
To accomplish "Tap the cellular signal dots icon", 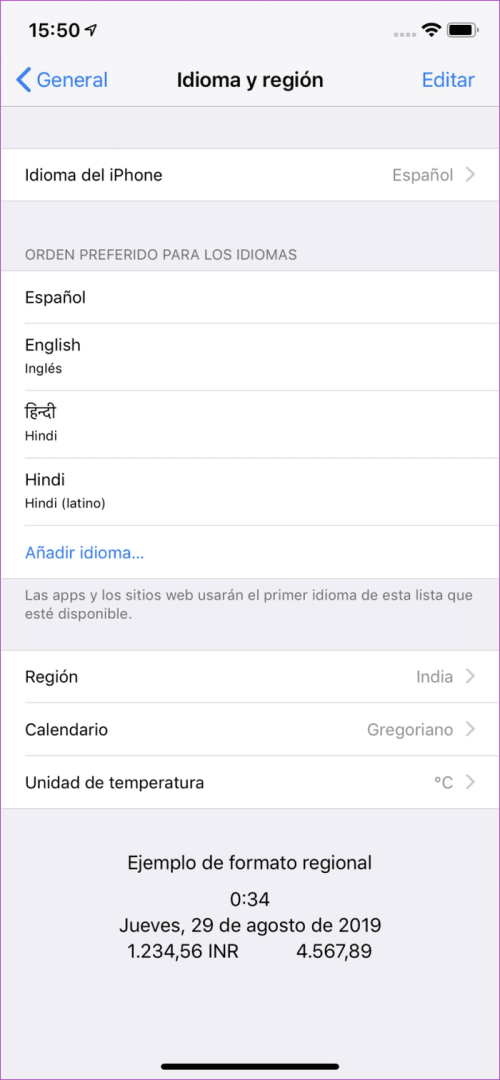I will (x=406, y=32).
